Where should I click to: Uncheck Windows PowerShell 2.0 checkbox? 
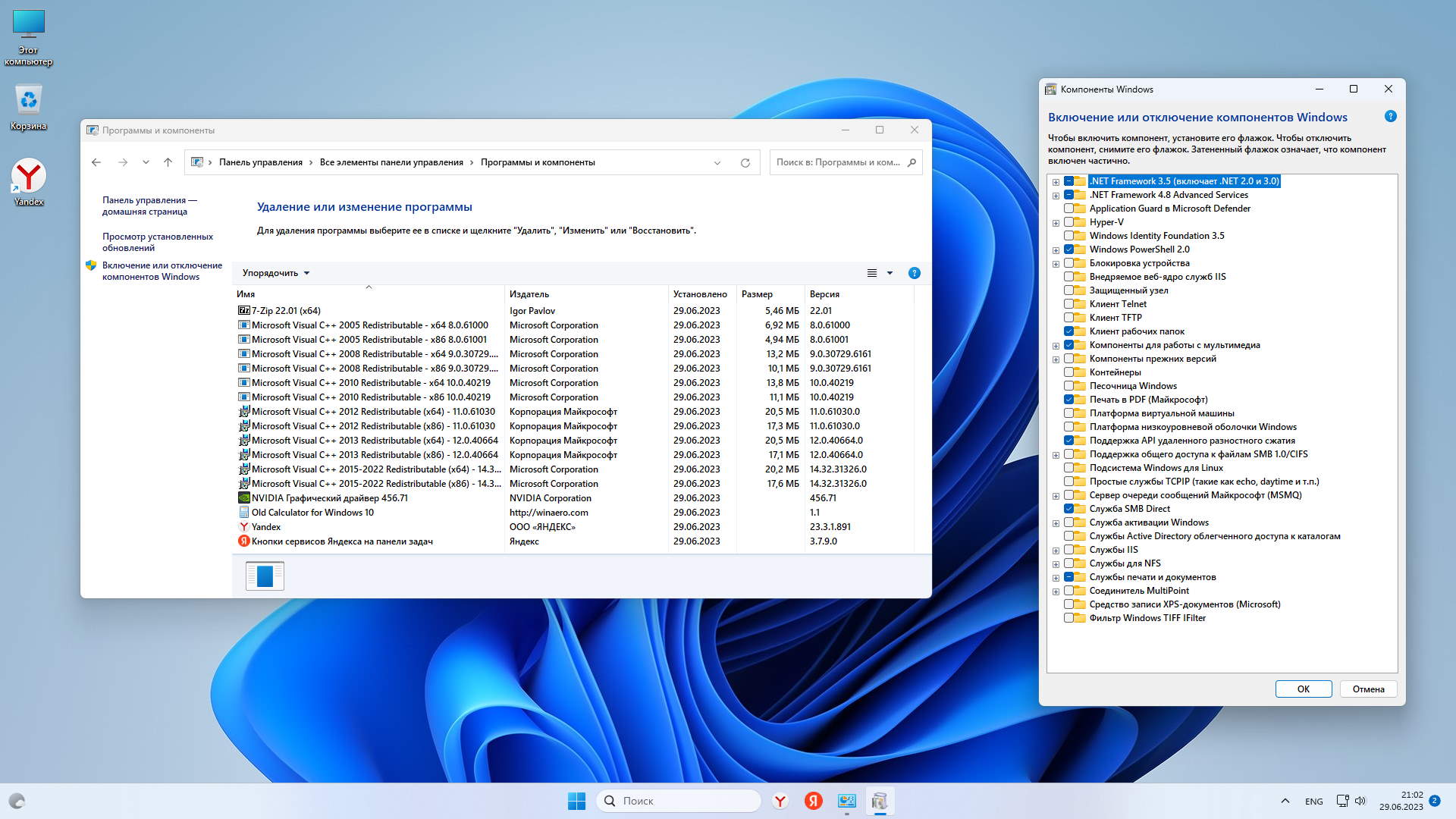pos(1068,249)
